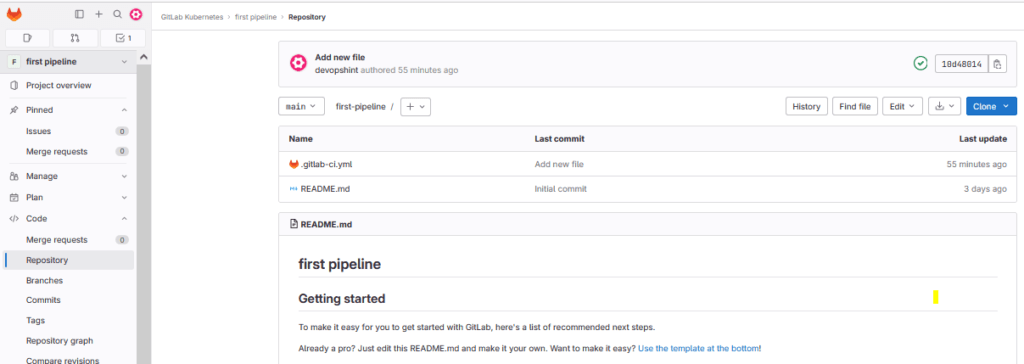This screenshot has height=364, width=1024.
Task: Click 'Use the template at the bottom' link
Action: [x=698, y=348]
